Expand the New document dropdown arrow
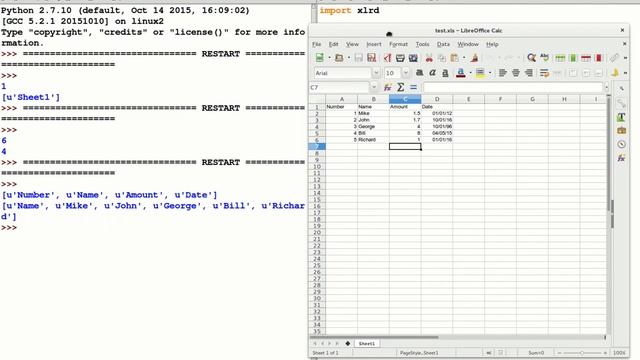The width and height of the screenshot is (640, 360). 329,58
